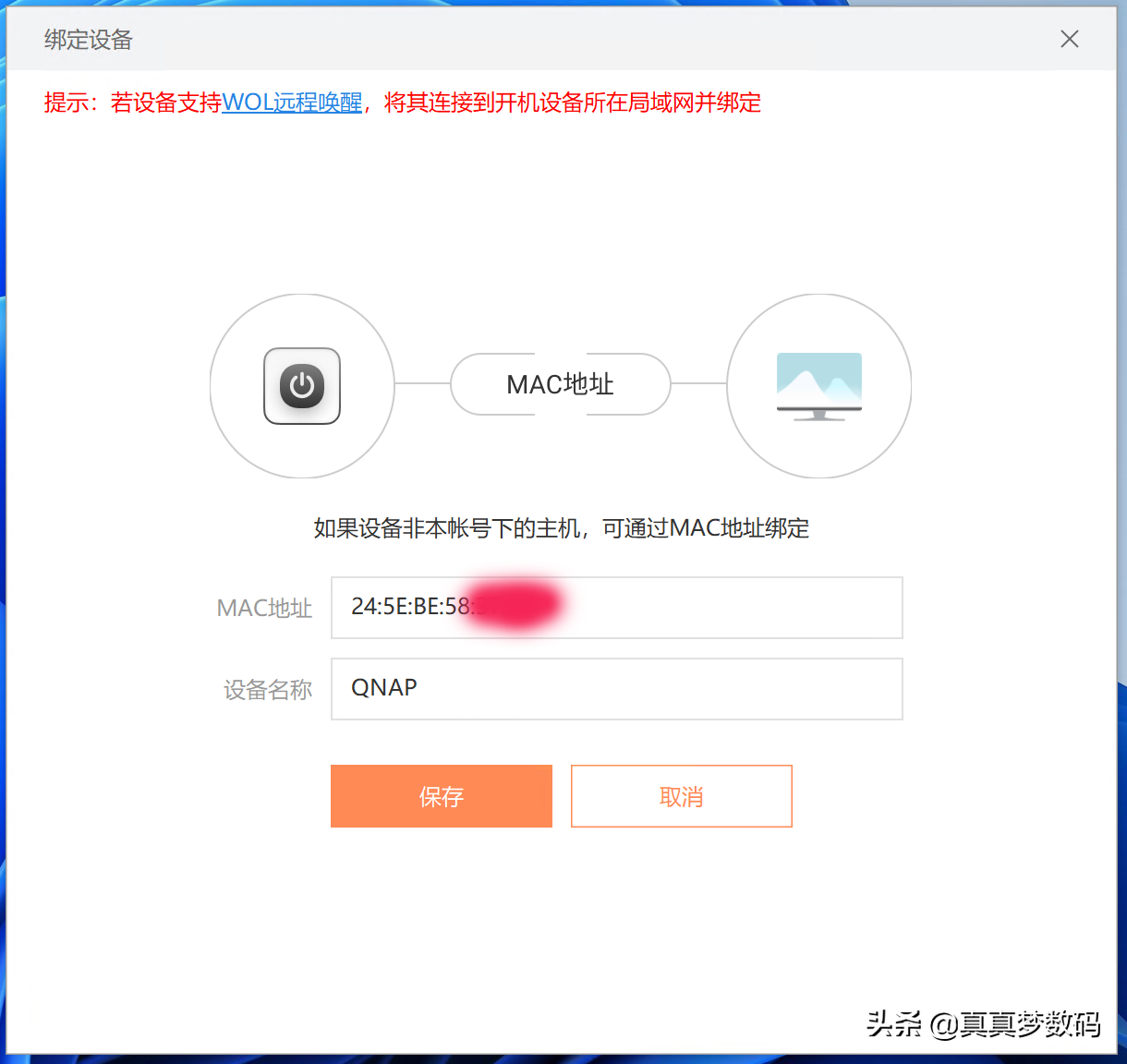Click the 将其连接到开机设备所在局域网并绑定 hint text
This screenshot has height=1064, width=1127.
coord(572,103)
